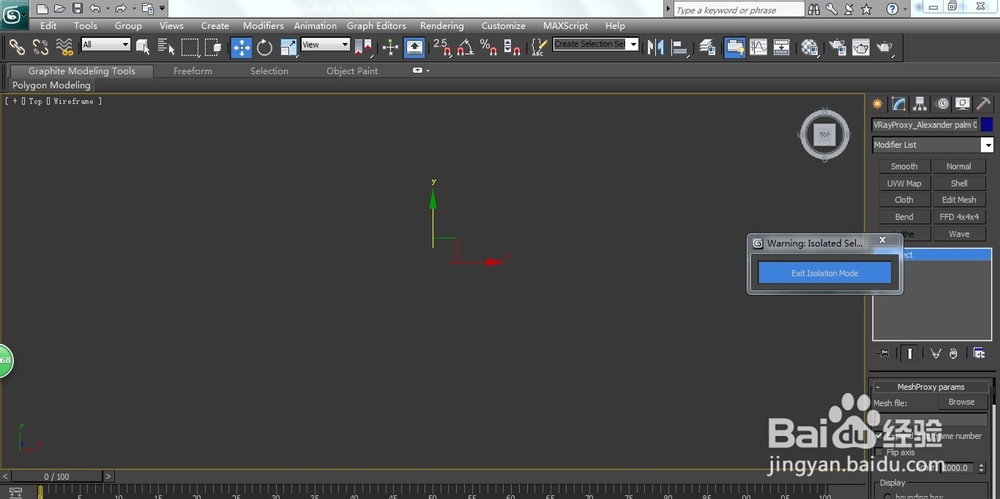Open the Manage Layers dialog
Screen dimensions: 1000x499
tap(707, 47)
